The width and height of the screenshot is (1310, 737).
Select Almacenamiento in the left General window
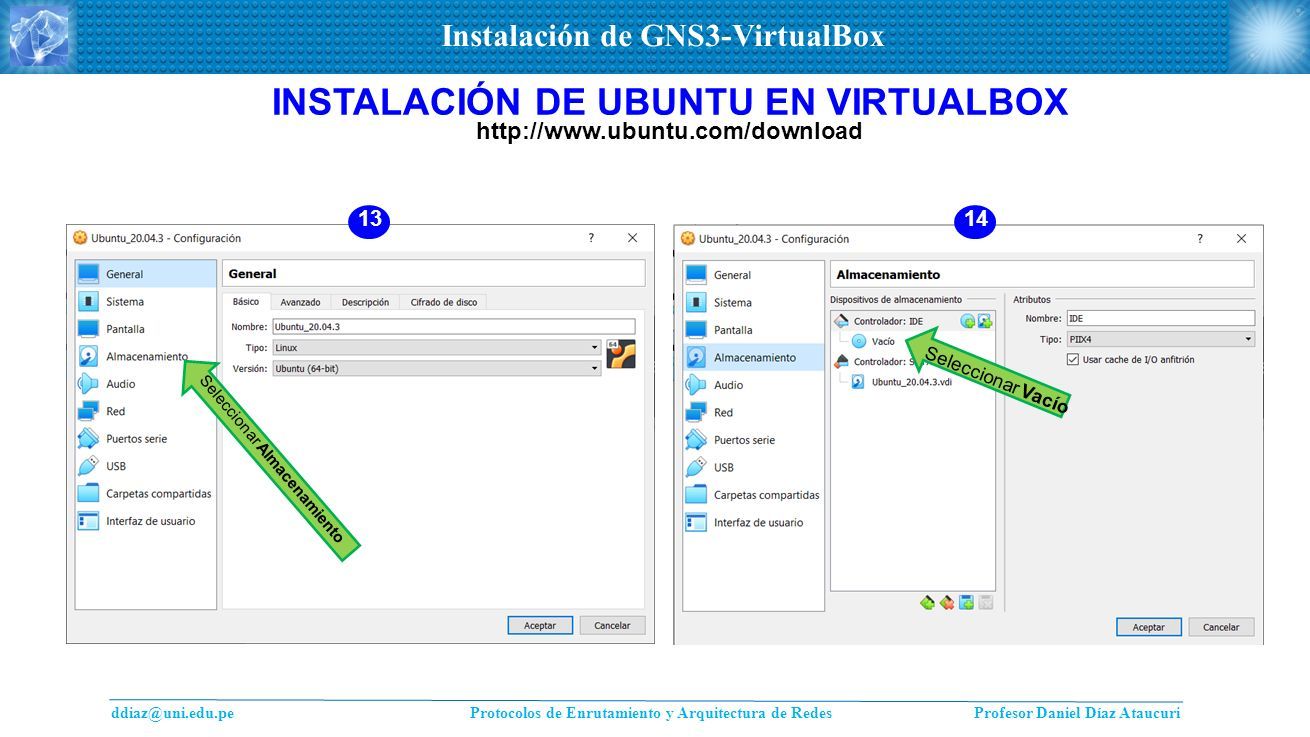tap(146, 356)
